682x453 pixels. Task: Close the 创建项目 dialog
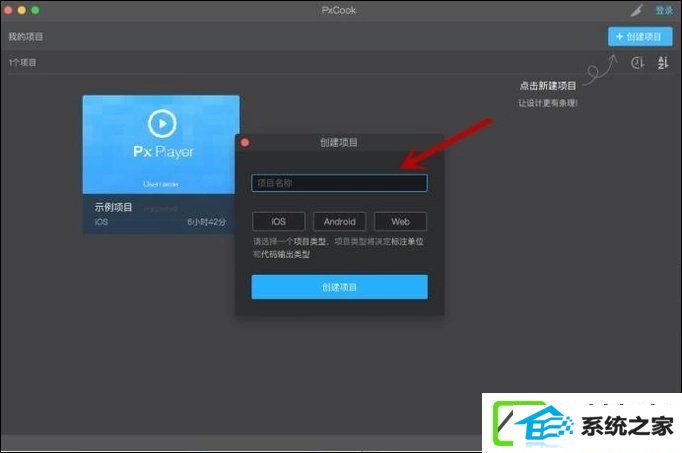(245, 143)
